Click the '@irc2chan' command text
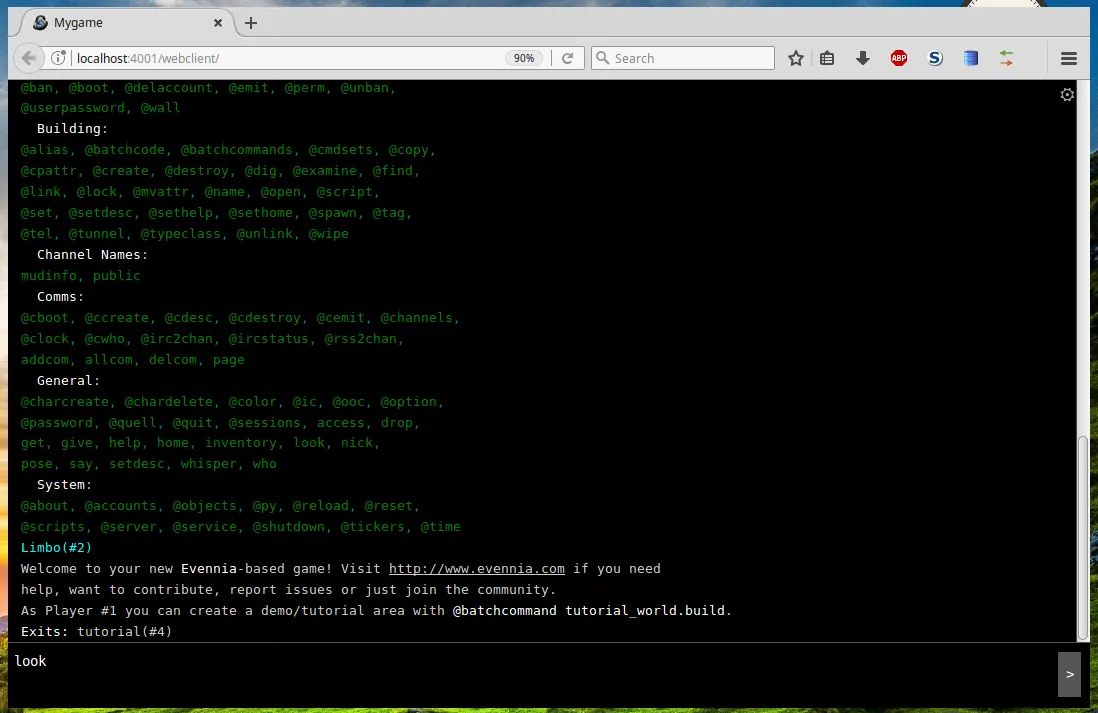 click(x=176, y=339)
